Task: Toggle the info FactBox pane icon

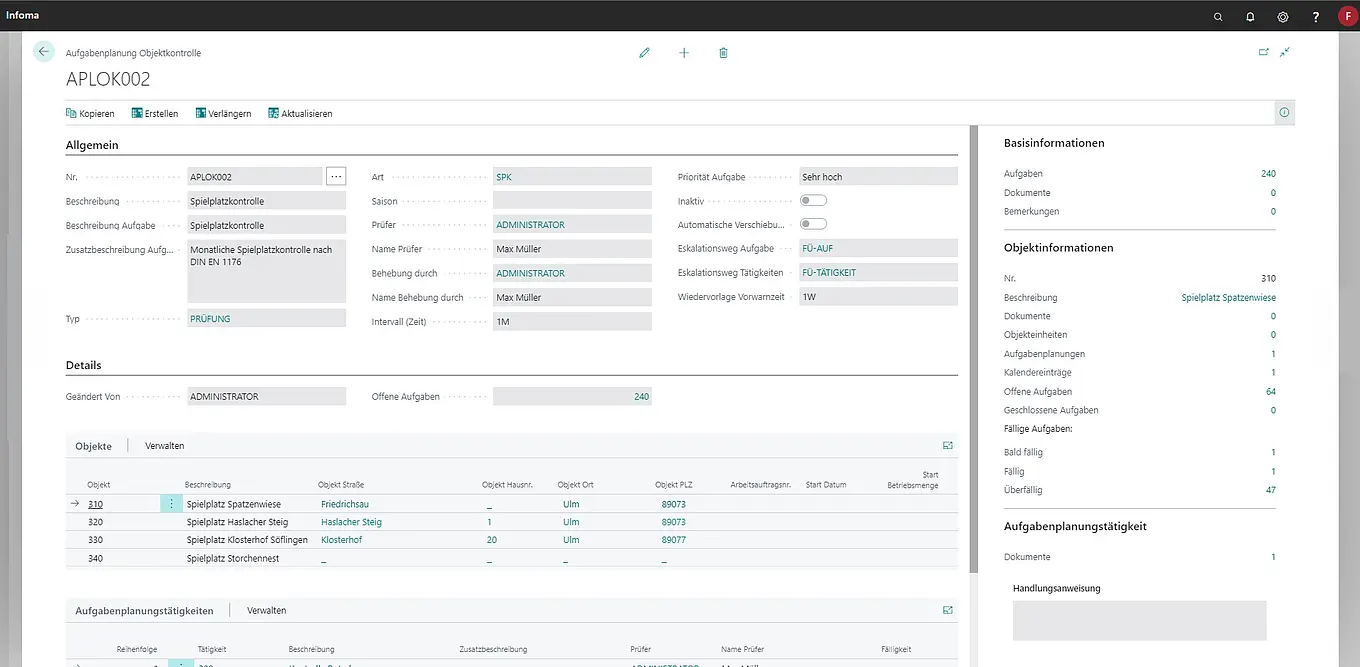Action: click(1285, 113)
